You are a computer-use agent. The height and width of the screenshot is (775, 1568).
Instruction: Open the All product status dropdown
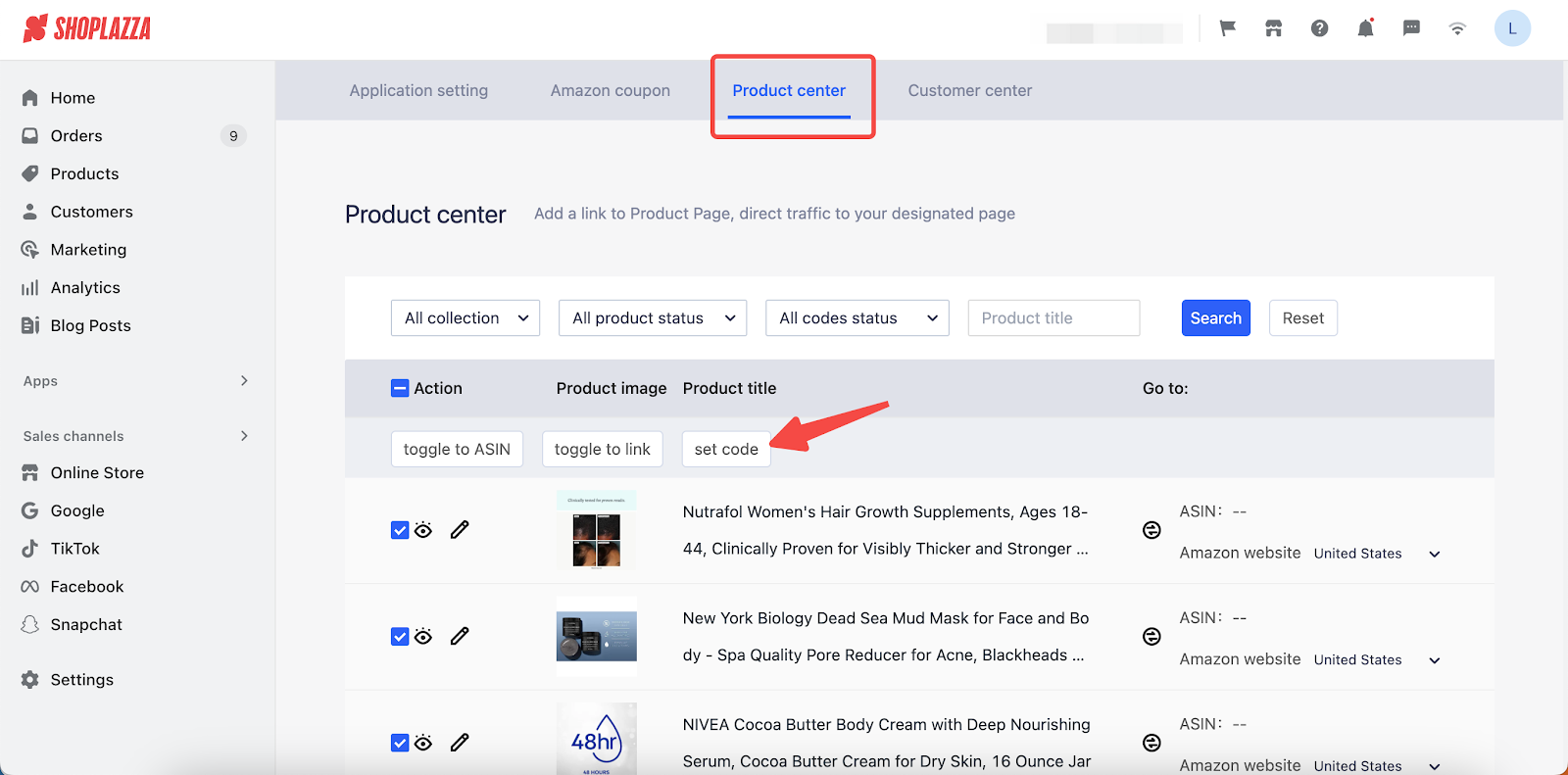point(653,318)
